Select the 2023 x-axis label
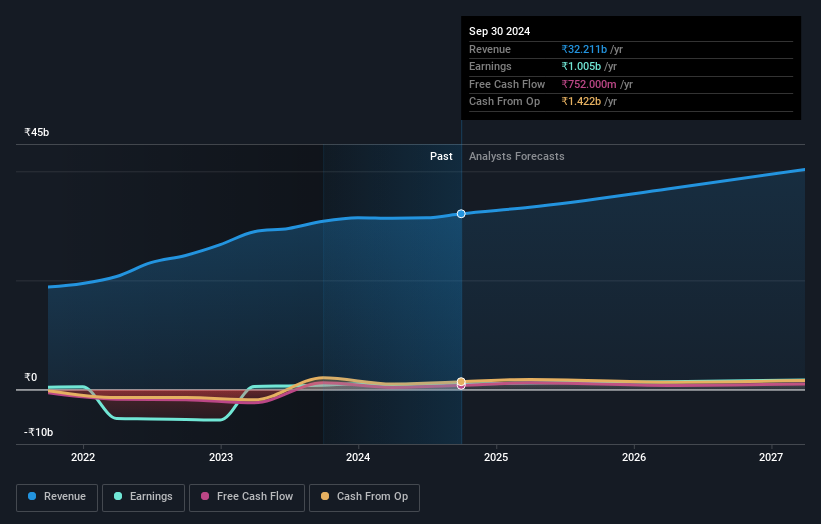Screen dimensions: 821x524 point(221,457)
